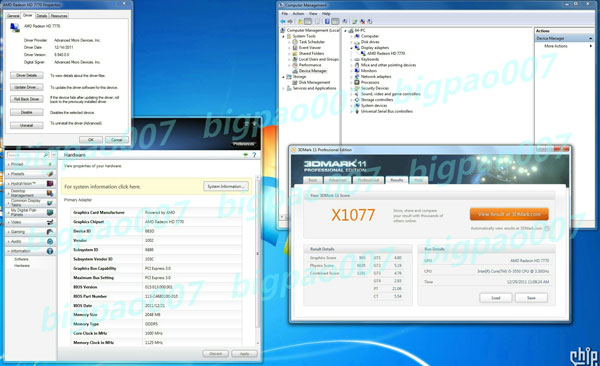This screenshot has width=600, height=366.
Task: Click Discard button in Catalyst Control Center
Action: point(215,354)
